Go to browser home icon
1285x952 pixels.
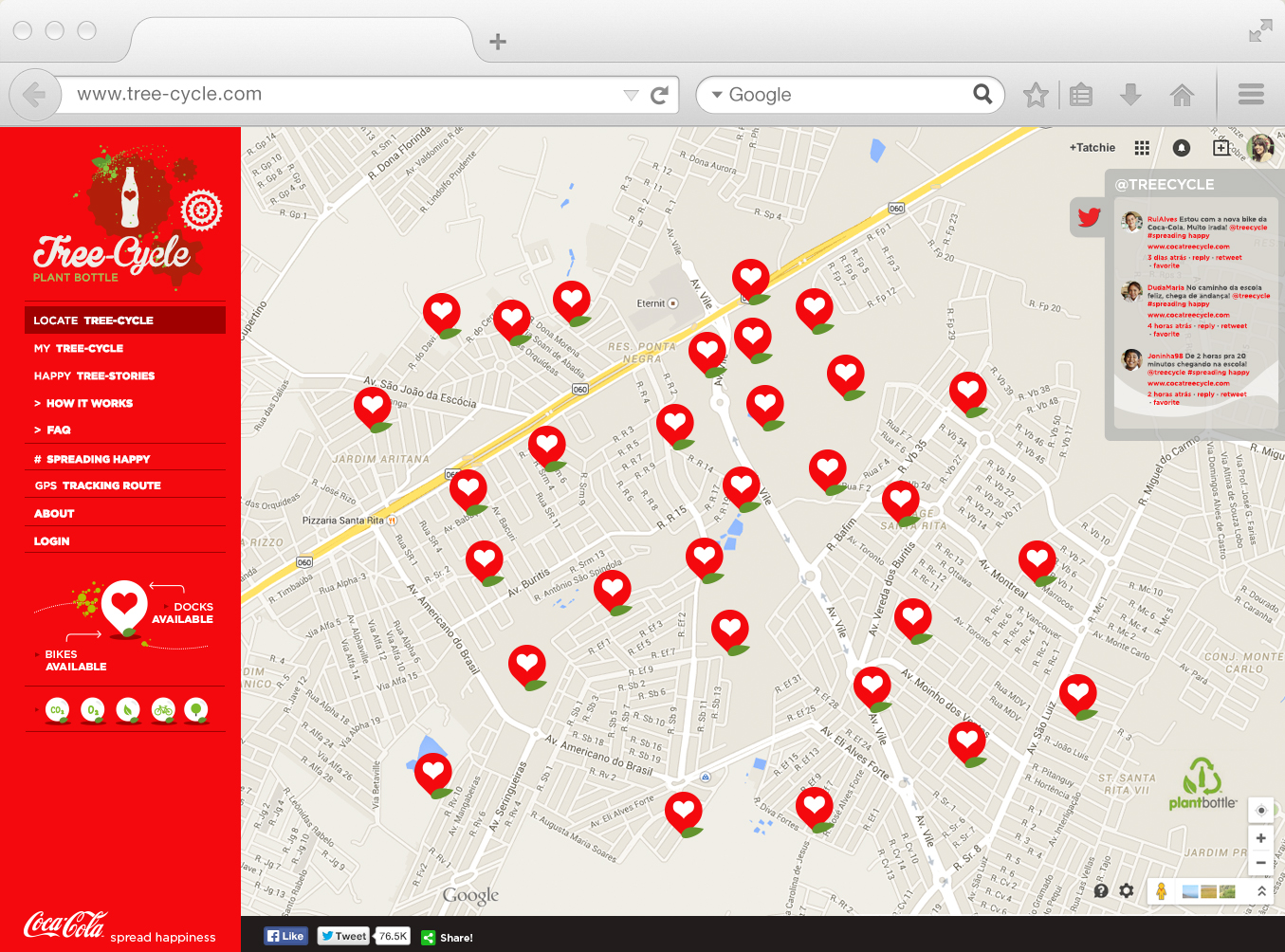tap(1182, 95)
